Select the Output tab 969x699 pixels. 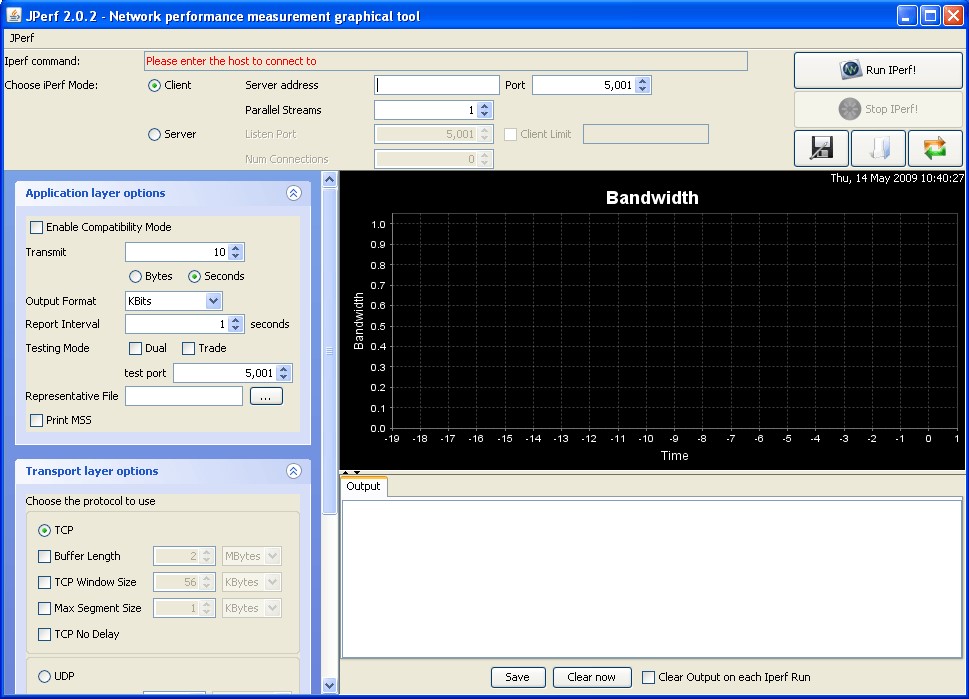click(x=363, y=487)
